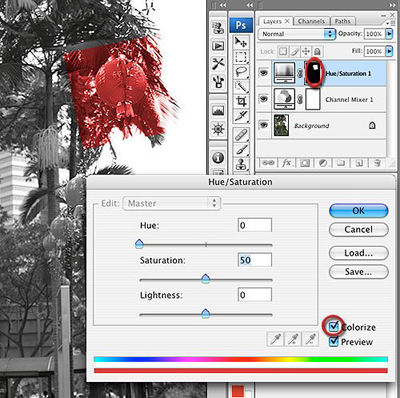
Task: Open the Actions panel play icon
Action: click(218, 46)
